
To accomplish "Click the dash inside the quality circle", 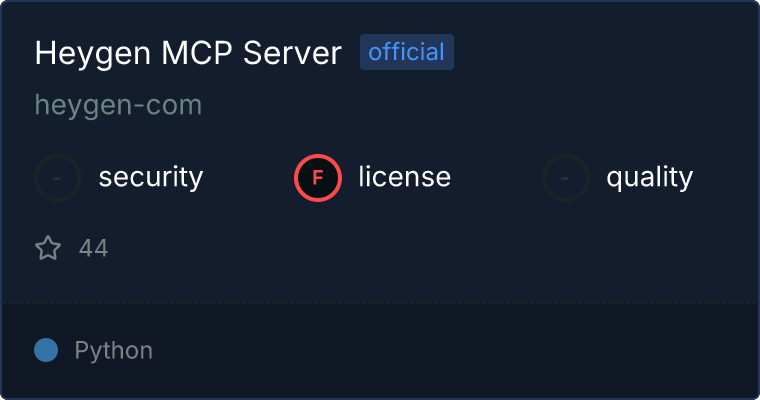I will tap(565, 178).
